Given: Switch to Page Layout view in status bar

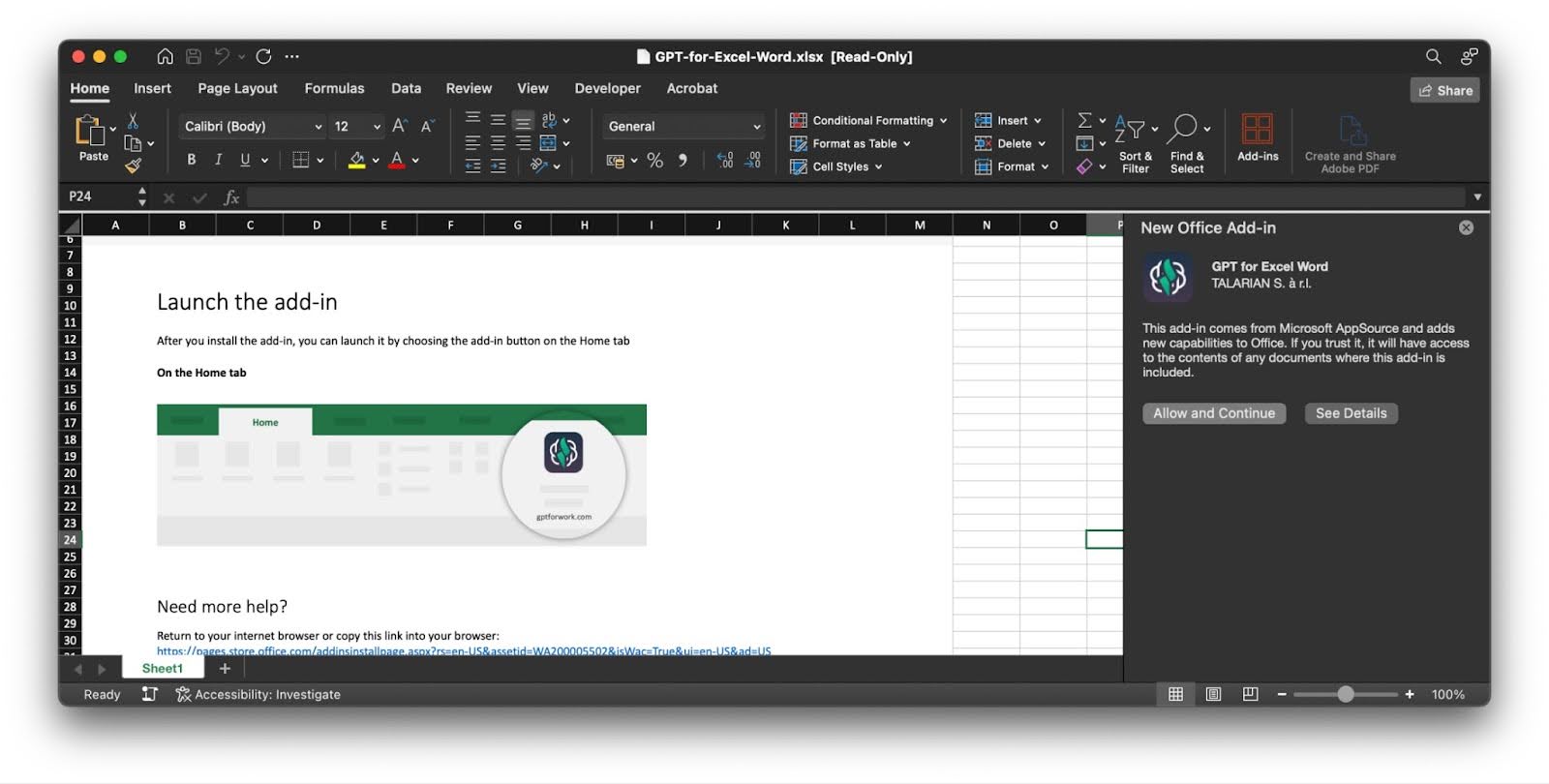Looking at the screenshot, I should pyautogui.click(x=1213, y=694).
